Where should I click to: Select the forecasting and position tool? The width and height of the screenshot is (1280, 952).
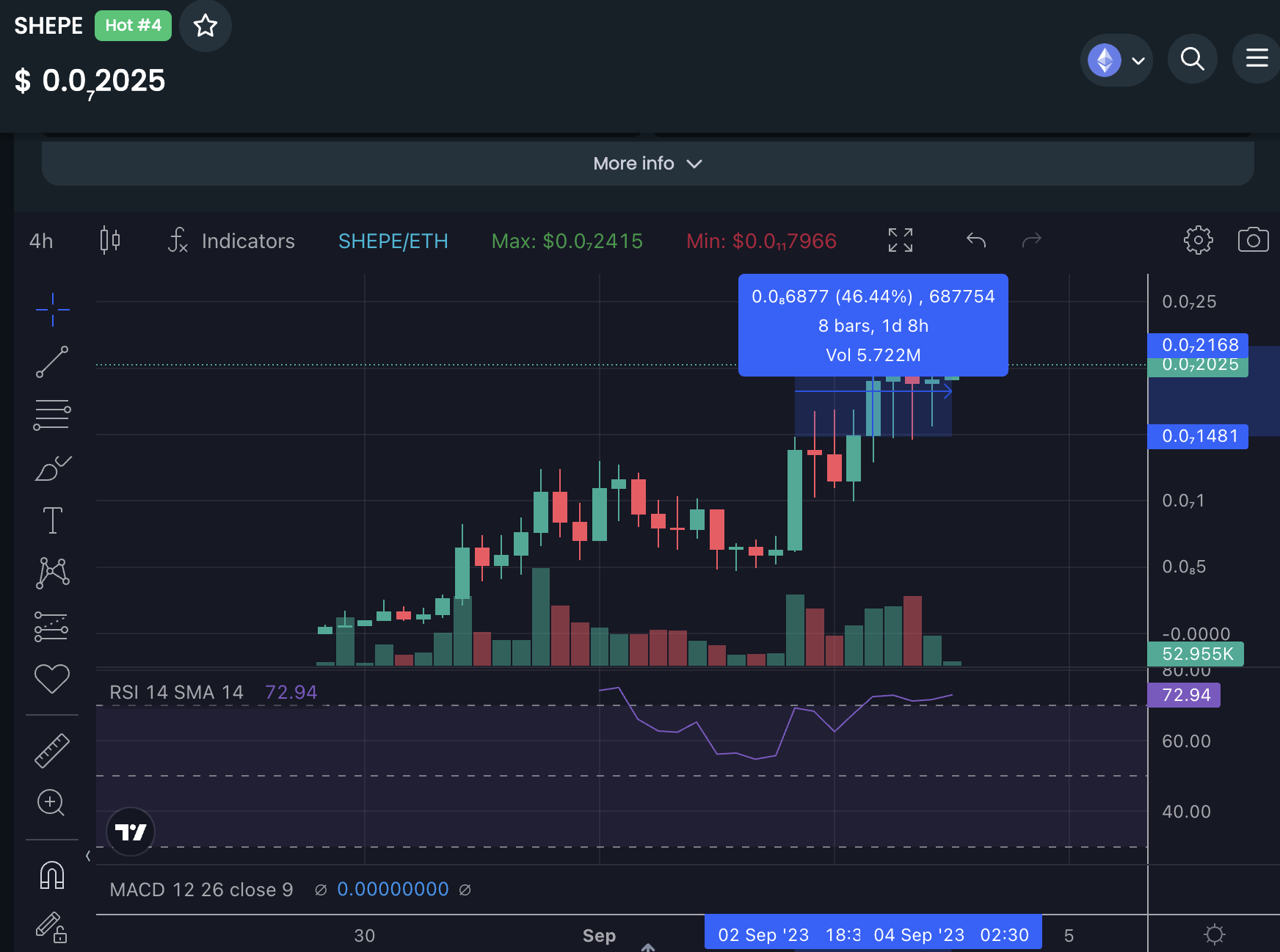(x=52, y=627)
